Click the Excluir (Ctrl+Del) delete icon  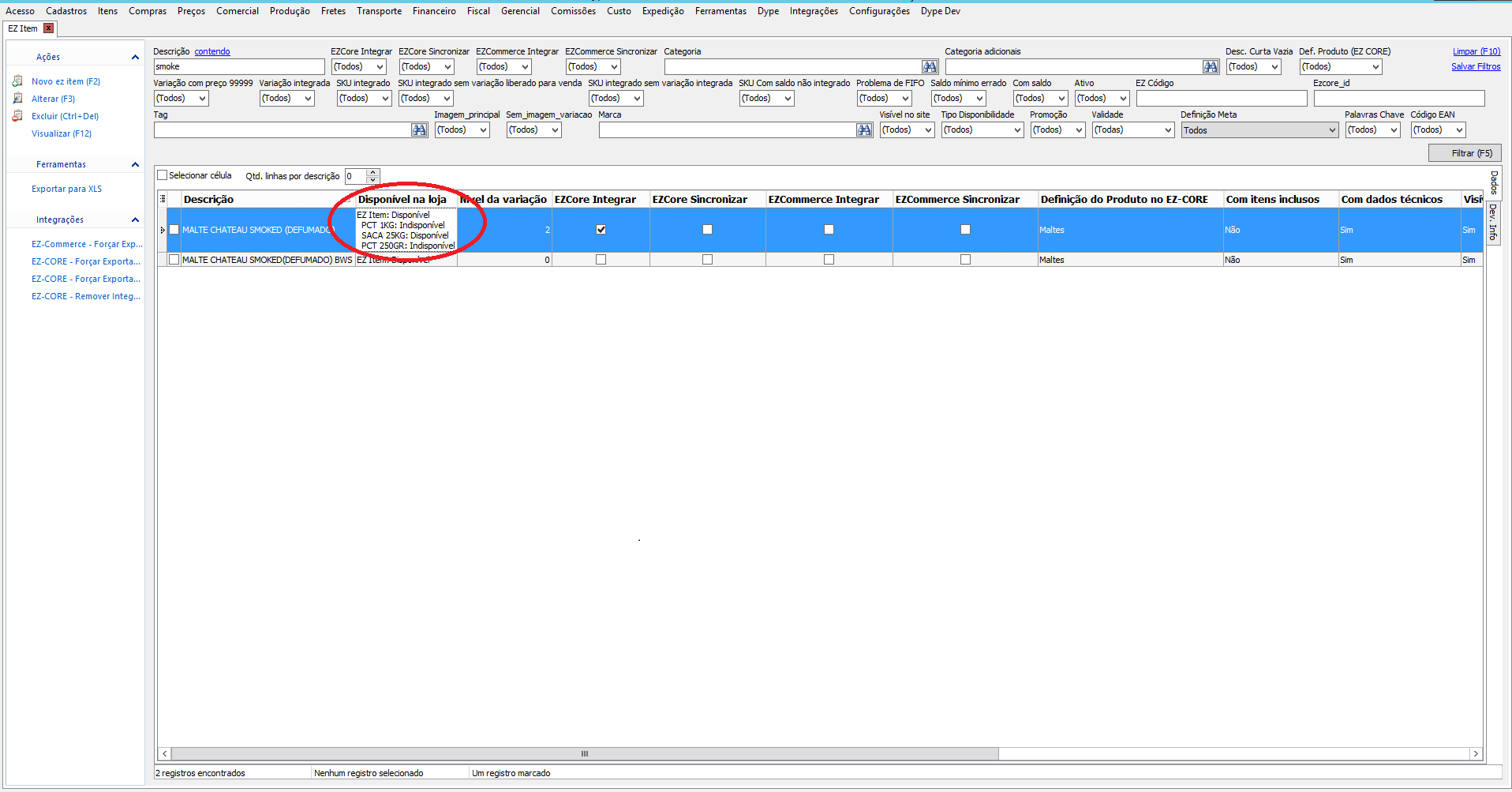point(17,116)
